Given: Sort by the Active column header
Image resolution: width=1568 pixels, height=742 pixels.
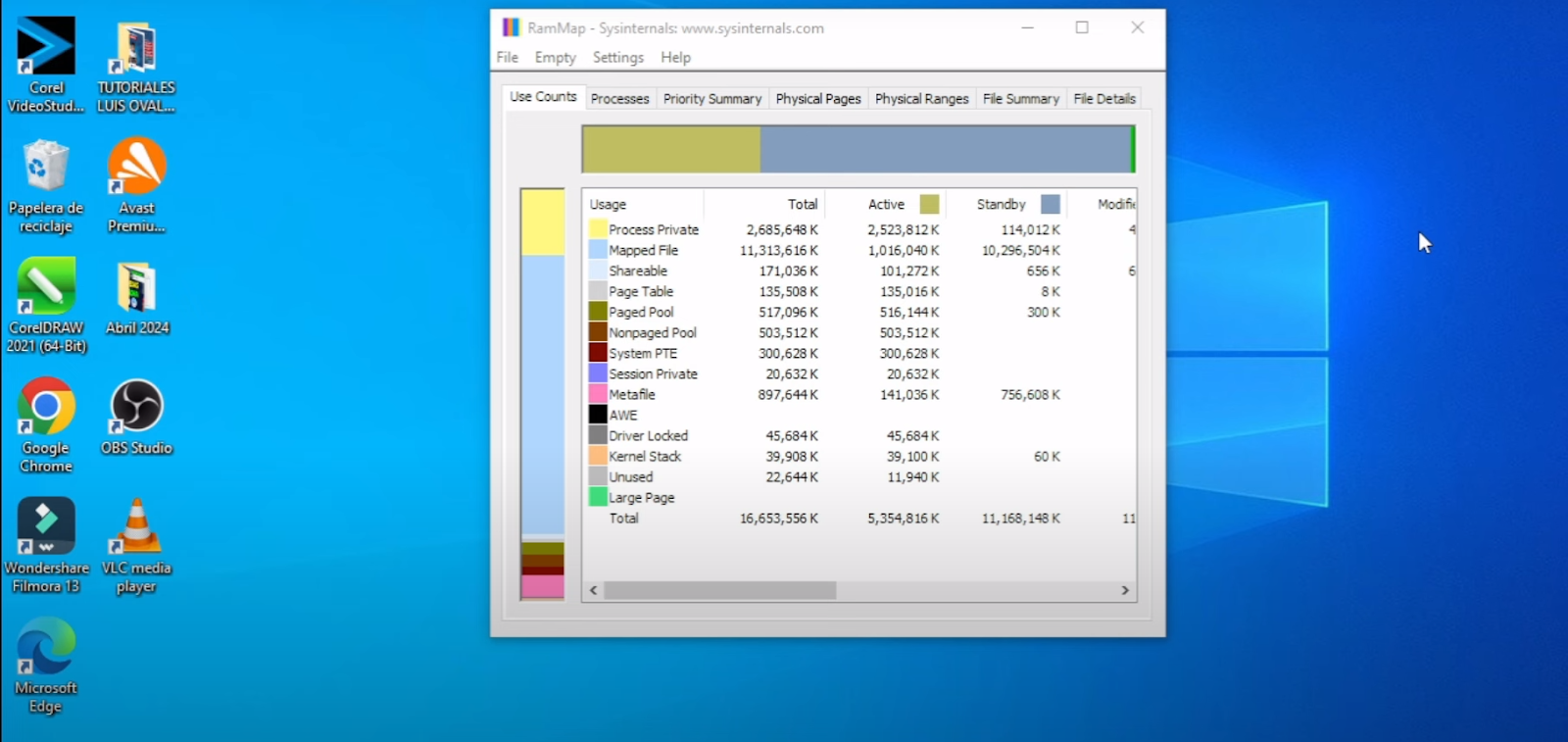Looking at the screenshot, I should [886, 204].
